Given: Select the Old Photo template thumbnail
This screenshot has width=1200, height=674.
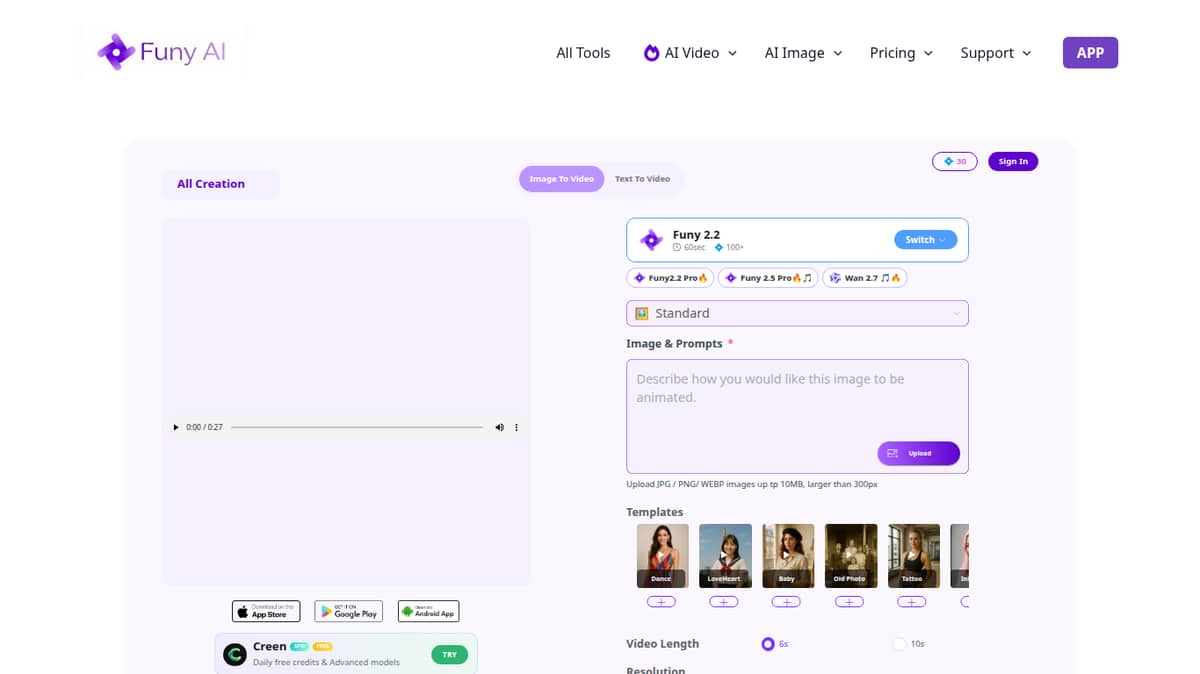Looking at the screenshot, I should [x=851, y=555].
